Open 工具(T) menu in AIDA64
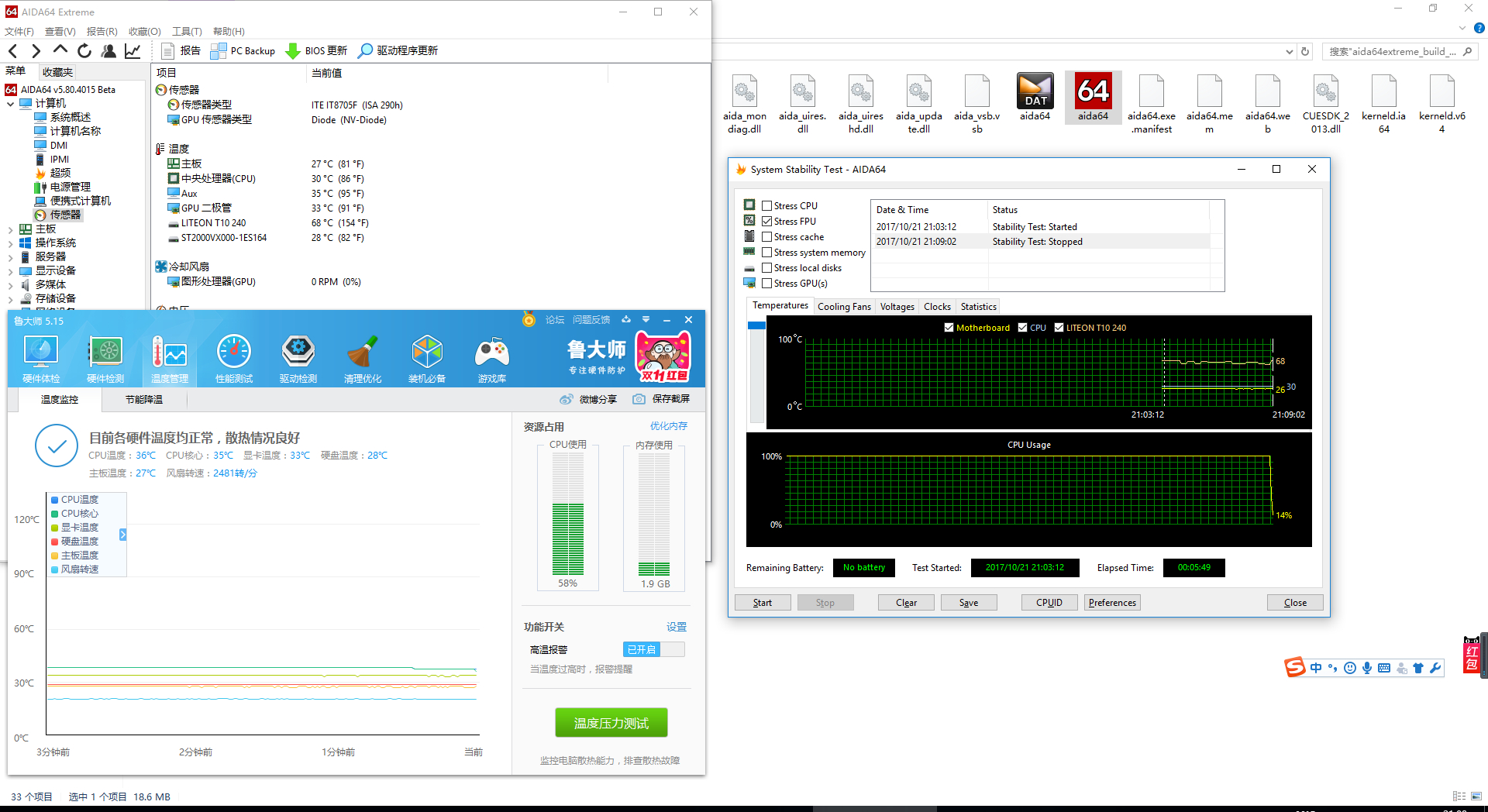Viewport: 1488px width, 812px height. click(x=187, y=32)
